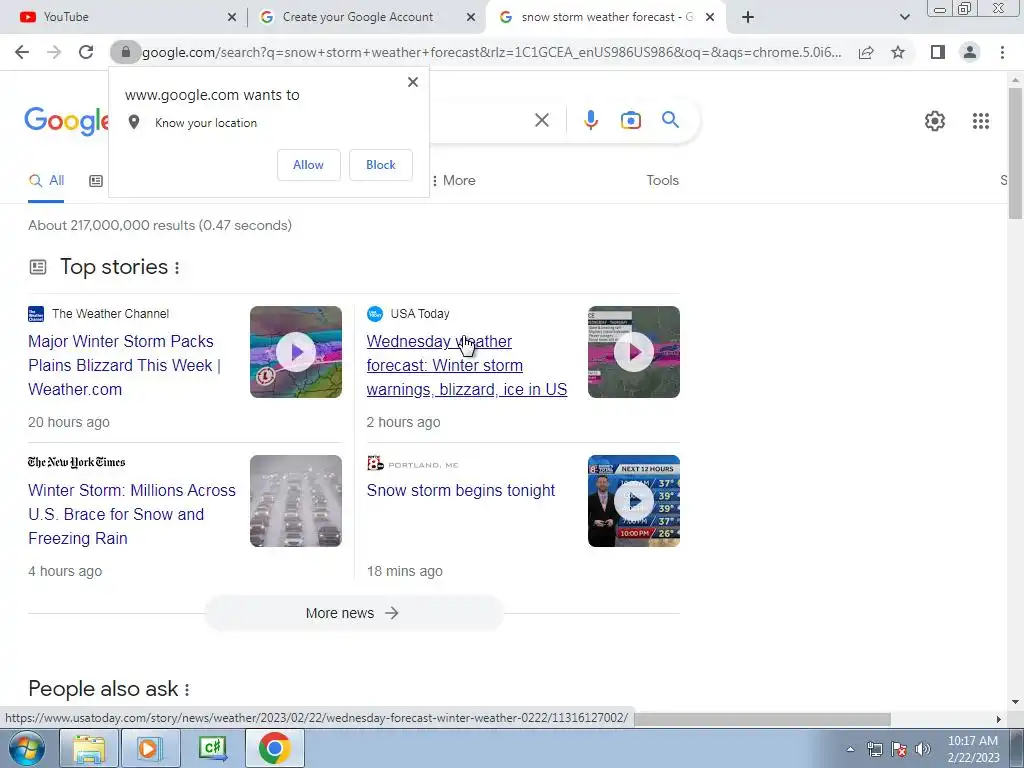Open the search Tools options

click(662, 180)
